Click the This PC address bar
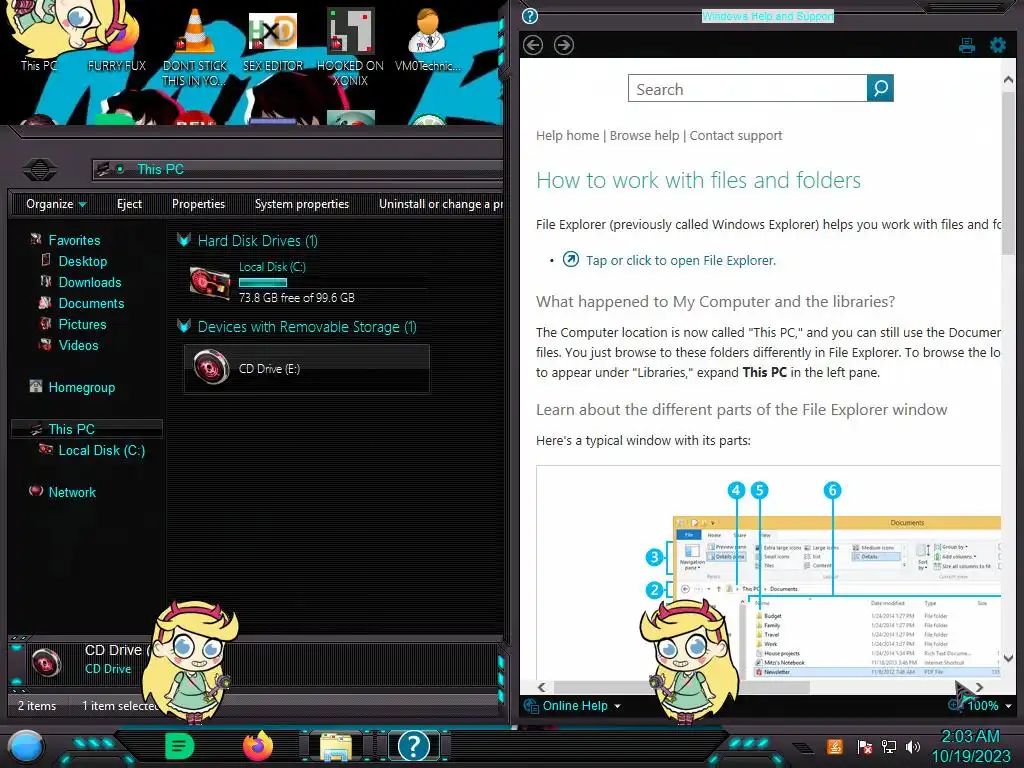The width and height of the screenshot is (1024, 768). pyautogui.click(x=298, y=169)
